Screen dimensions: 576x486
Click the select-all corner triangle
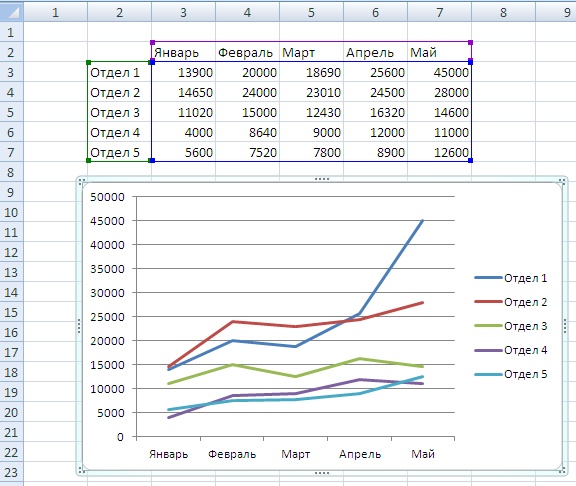point(11,12)
